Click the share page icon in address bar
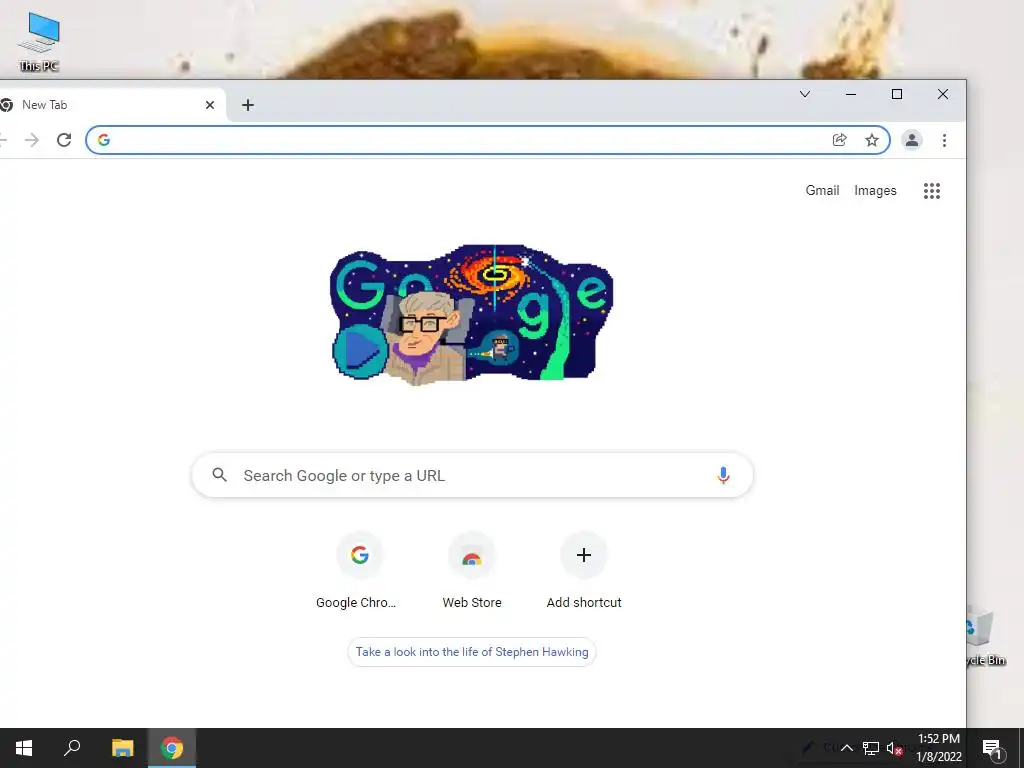This screenshot has height=768, width=1024. (840, 140)
